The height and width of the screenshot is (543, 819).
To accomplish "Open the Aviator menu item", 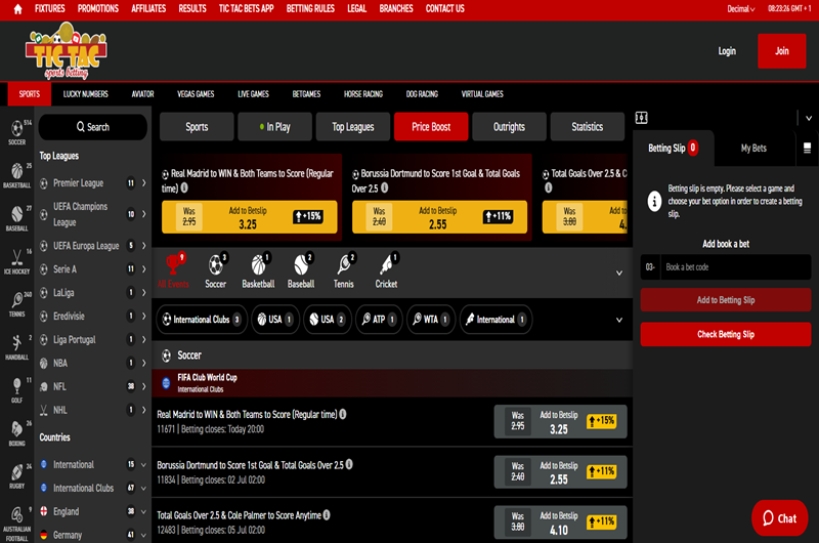I will point(143,94).
